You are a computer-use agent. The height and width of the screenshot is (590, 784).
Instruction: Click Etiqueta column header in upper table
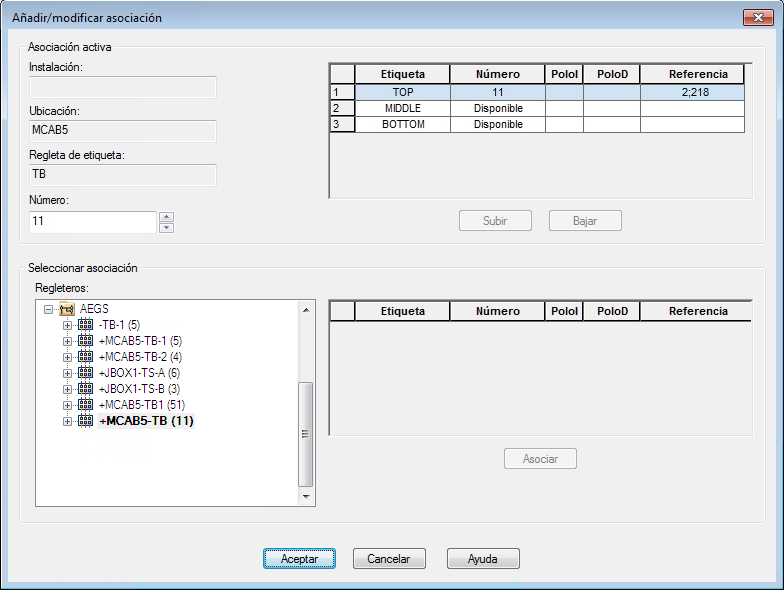pyautogui.click(x=402, y=74)
